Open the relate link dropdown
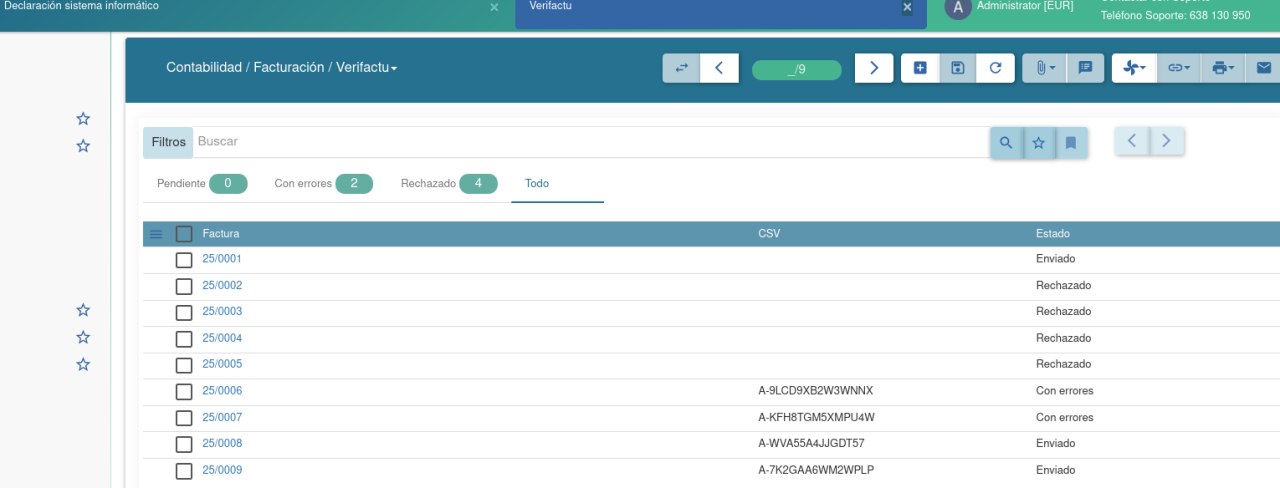This screenshot has width=1280, height=488. pos(1179,68)
